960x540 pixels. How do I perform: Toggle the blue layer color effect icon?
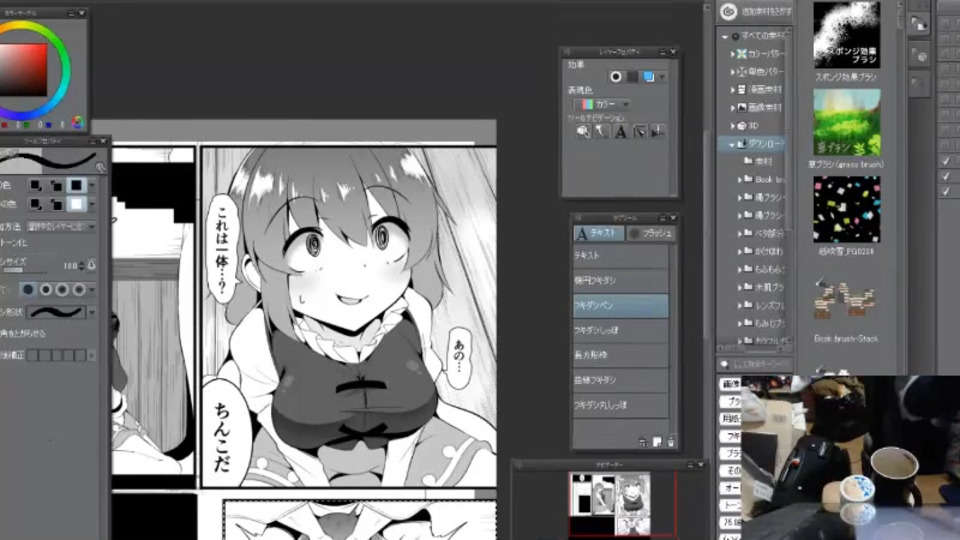pos(648,77)
